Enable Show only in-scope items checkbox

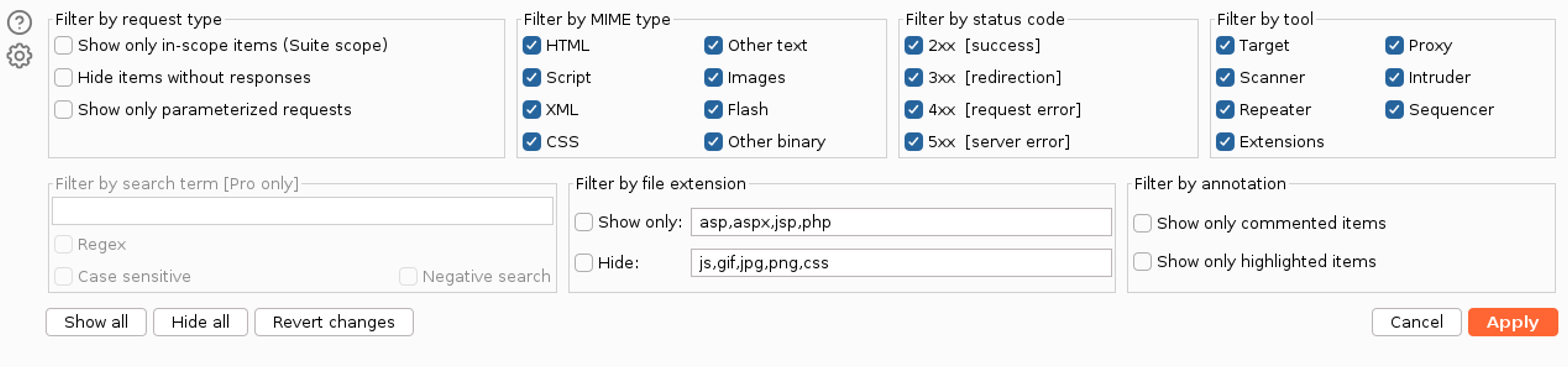tap(63, 46)
